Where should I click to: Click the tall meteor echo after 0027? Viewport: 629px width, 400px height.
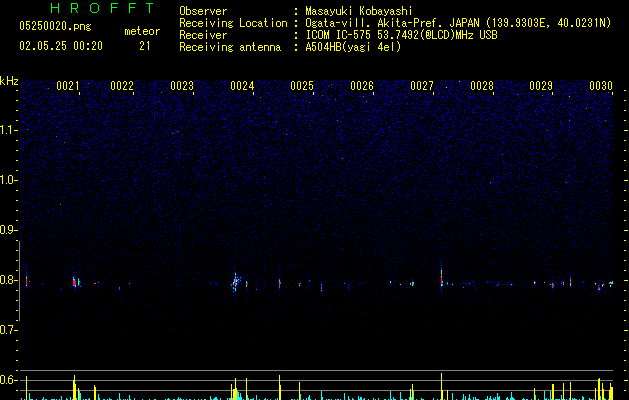[x=442, y=275]
